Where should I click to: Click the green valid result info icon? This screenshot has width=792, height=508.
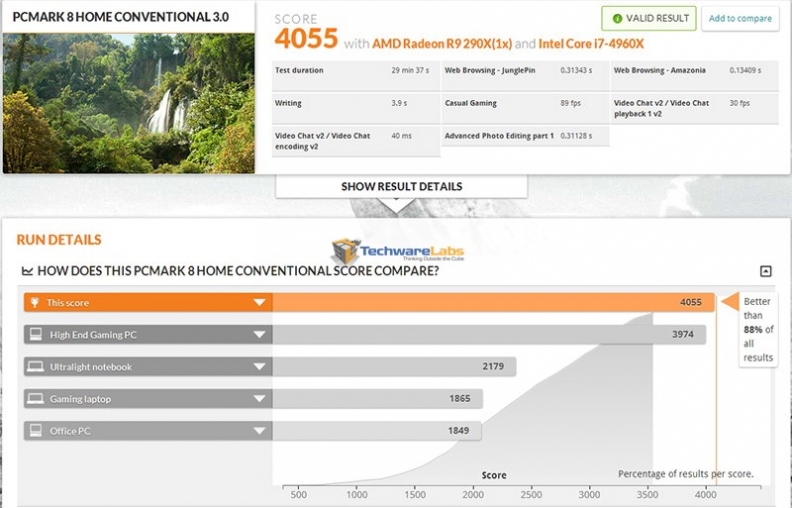617,19
